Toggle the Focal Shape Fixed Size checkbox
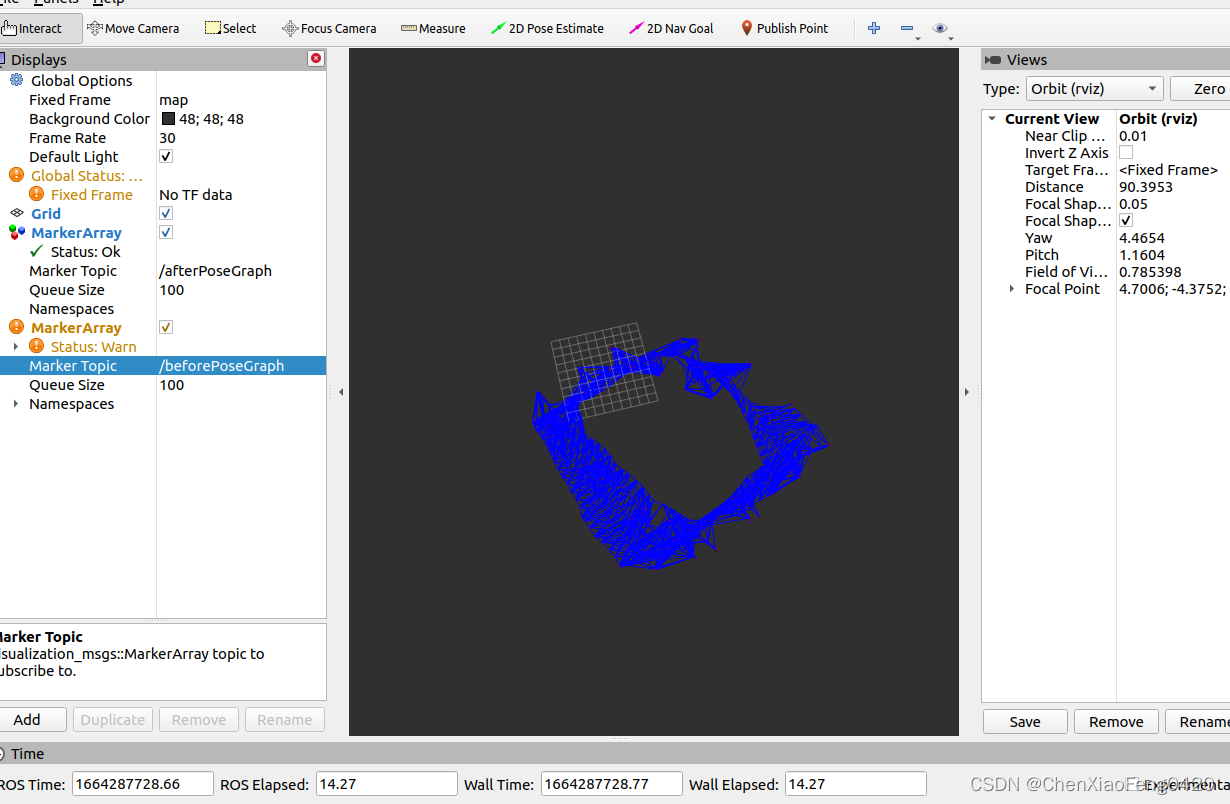 pos(1126,220)
